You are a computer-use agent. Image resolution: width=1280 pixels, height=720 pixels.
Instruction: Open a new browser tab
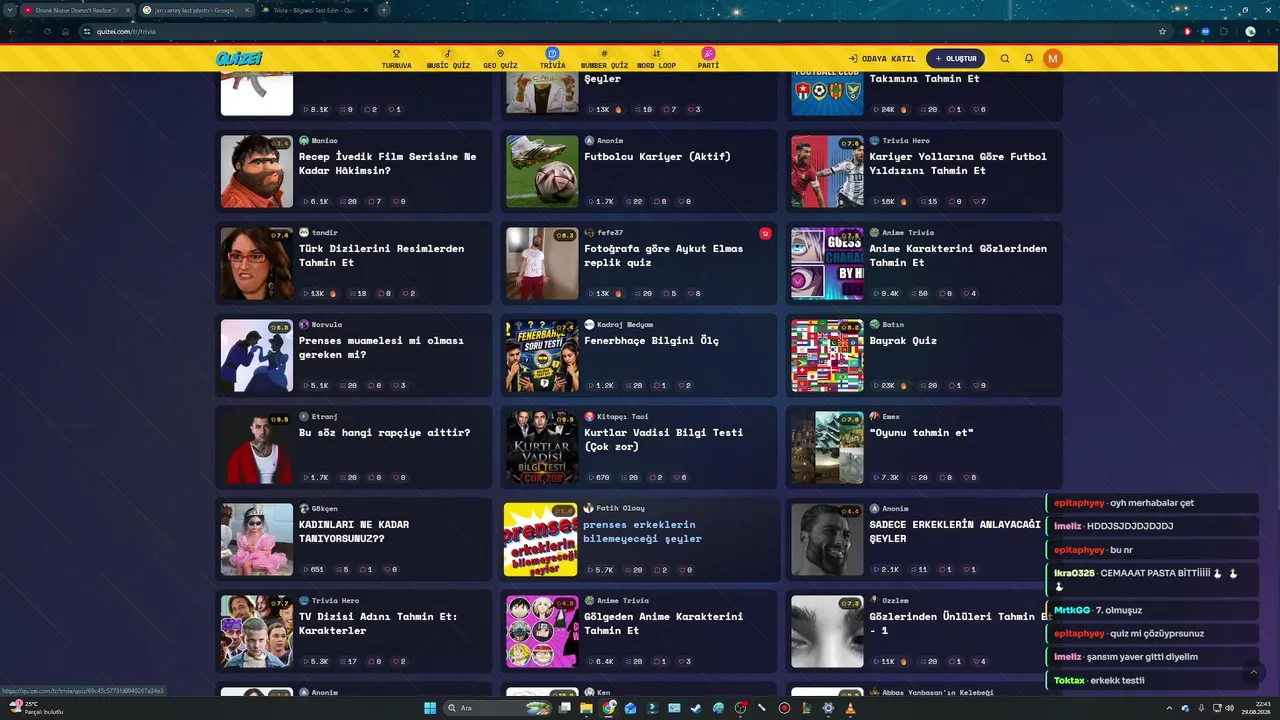click(384, 10)
